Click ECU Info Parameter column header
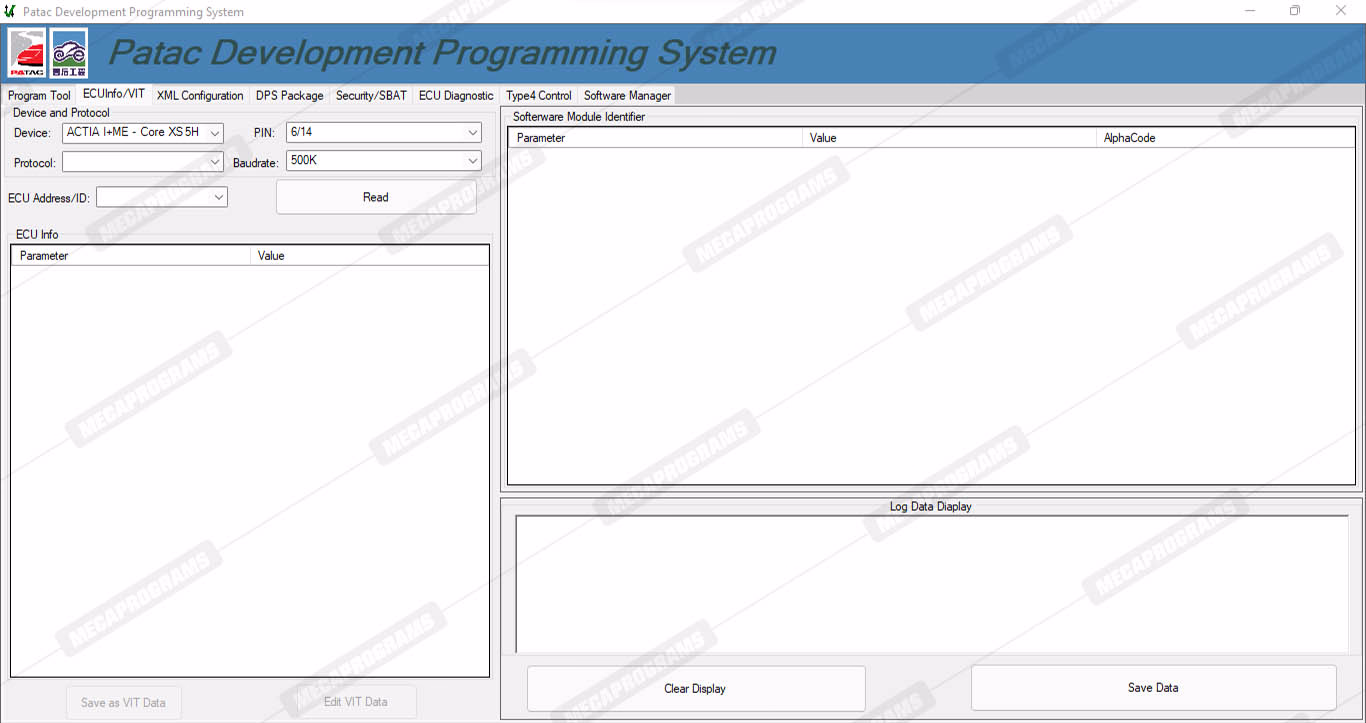Viewport: 1366px width, 723px height. [131, 256]
